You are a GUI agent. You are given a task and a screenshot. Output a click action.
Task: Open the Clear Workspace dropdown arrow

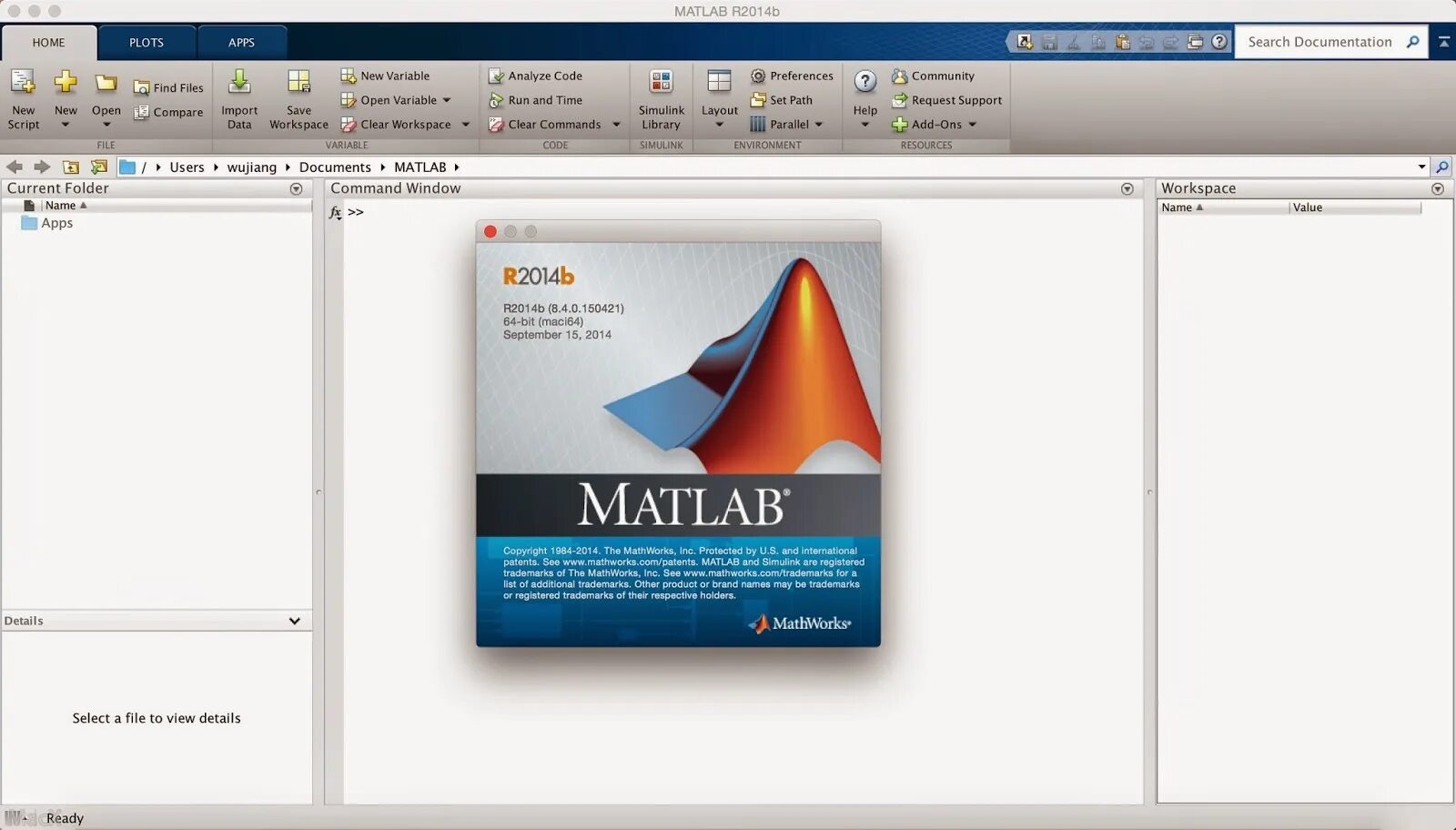[466, 124]
